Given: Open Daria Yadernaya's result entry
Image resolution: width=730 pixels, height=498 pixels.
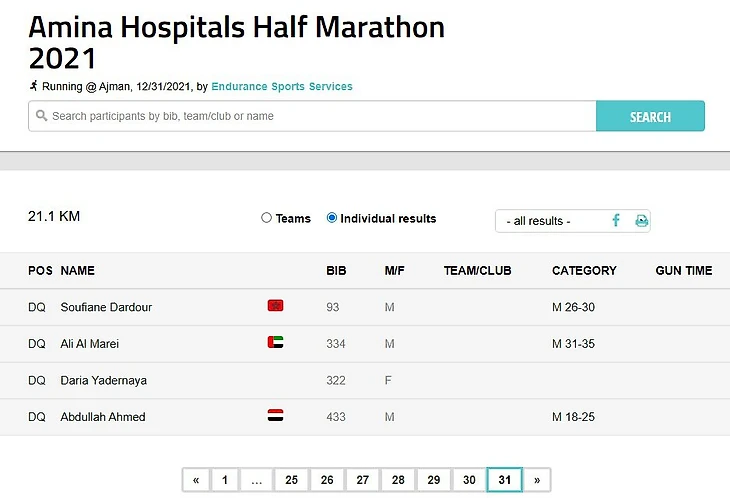Looking at the screenshot, I should tap(103, 380).
